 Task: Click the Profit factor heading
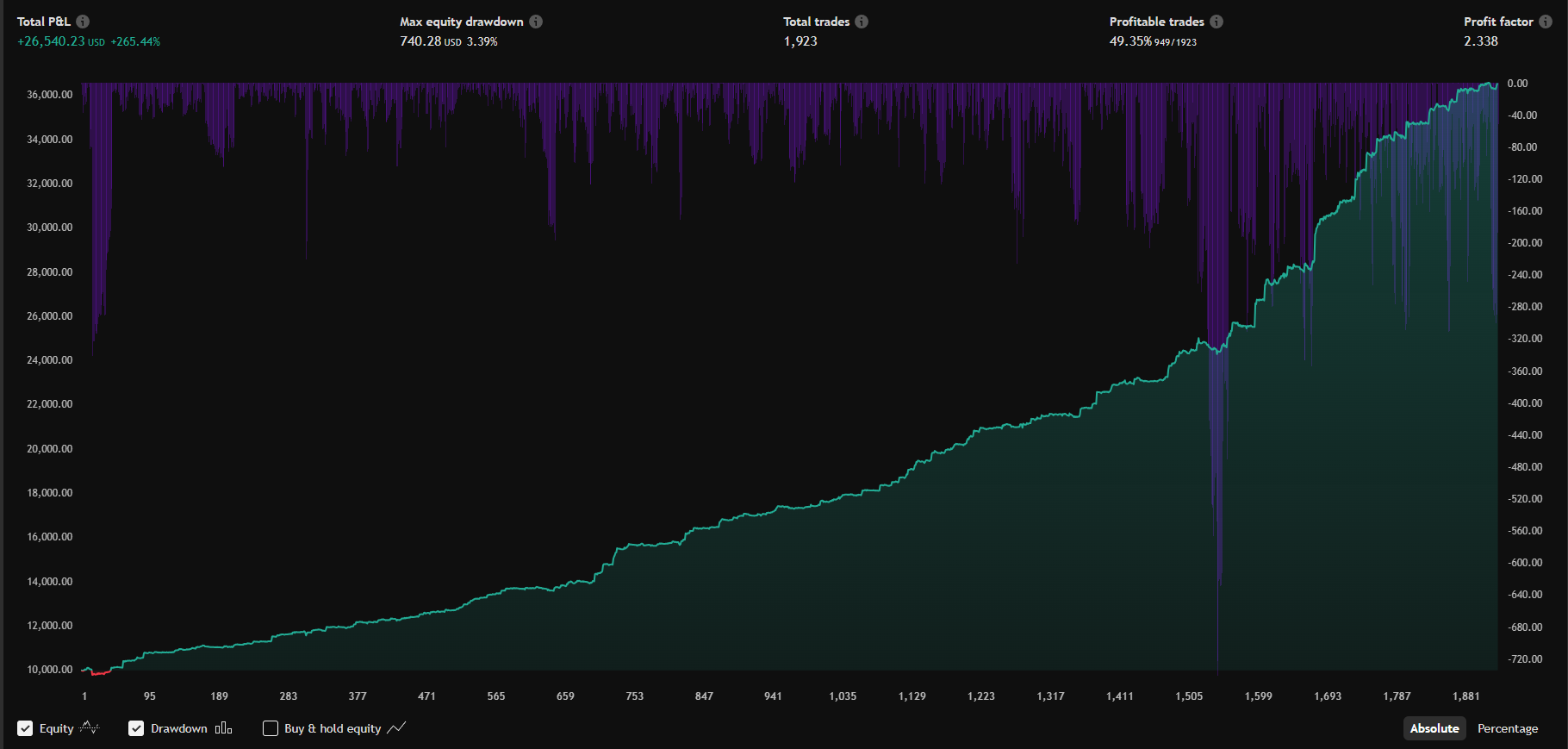[x=1498, y=22]
